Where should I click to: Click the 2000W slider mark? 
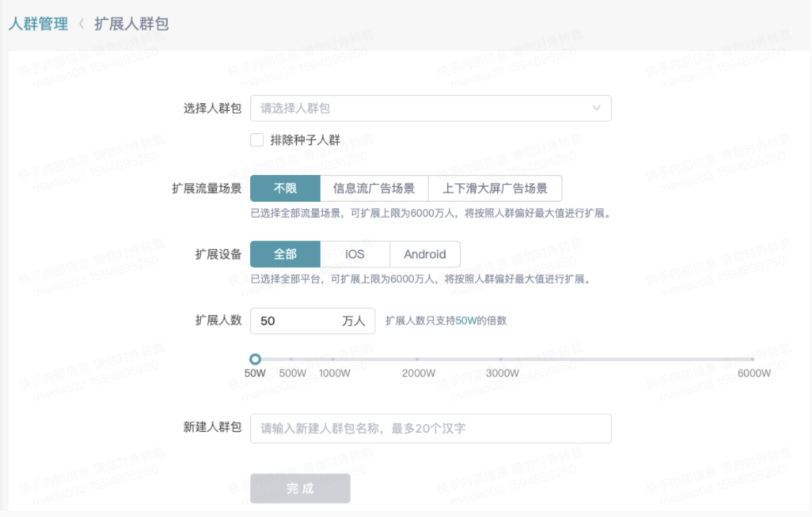click(x=417, y=359)
